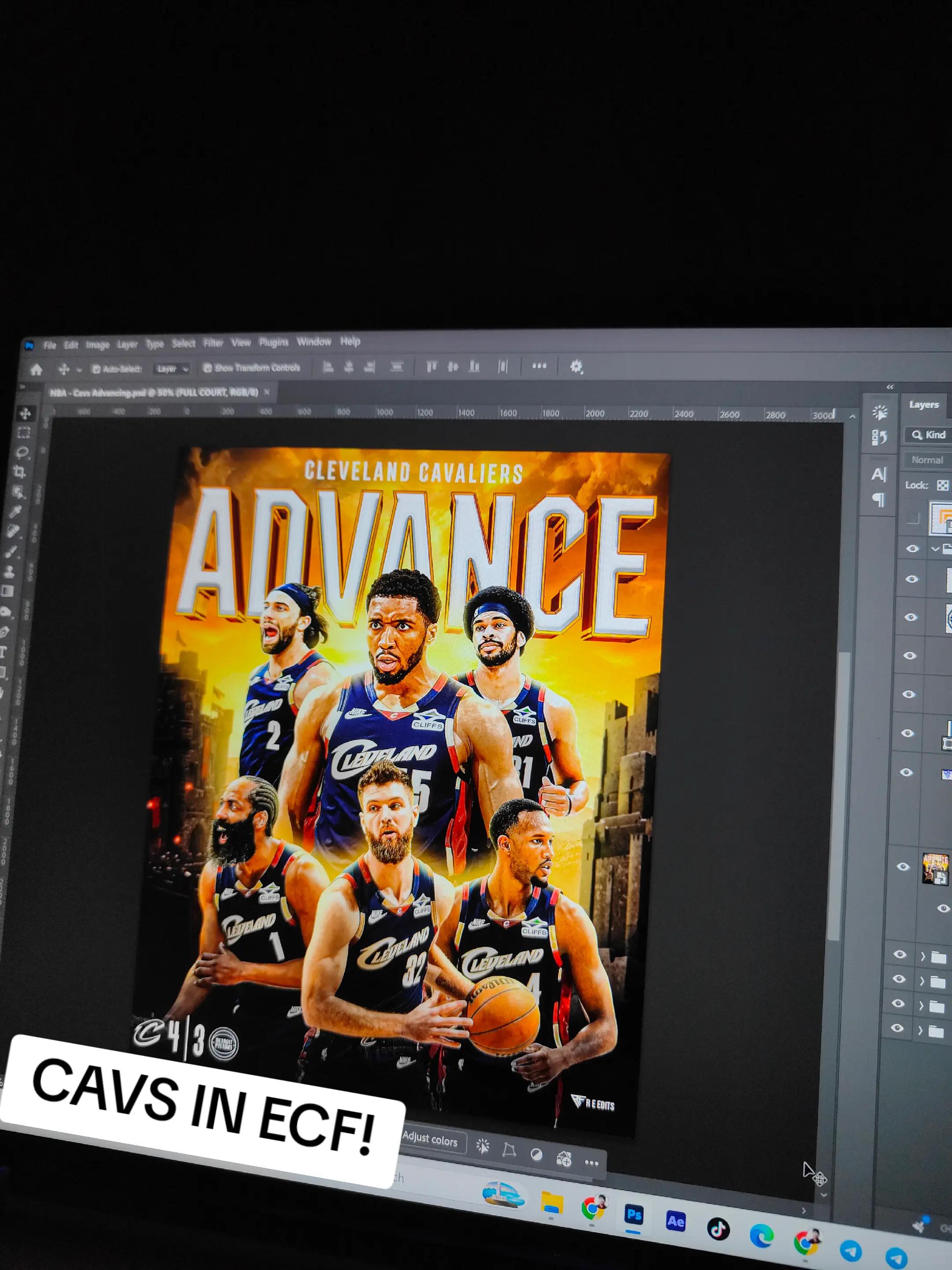Open the options bar gear settings icon
This screenshot has height=1270, width=952.
coord(576,366)
